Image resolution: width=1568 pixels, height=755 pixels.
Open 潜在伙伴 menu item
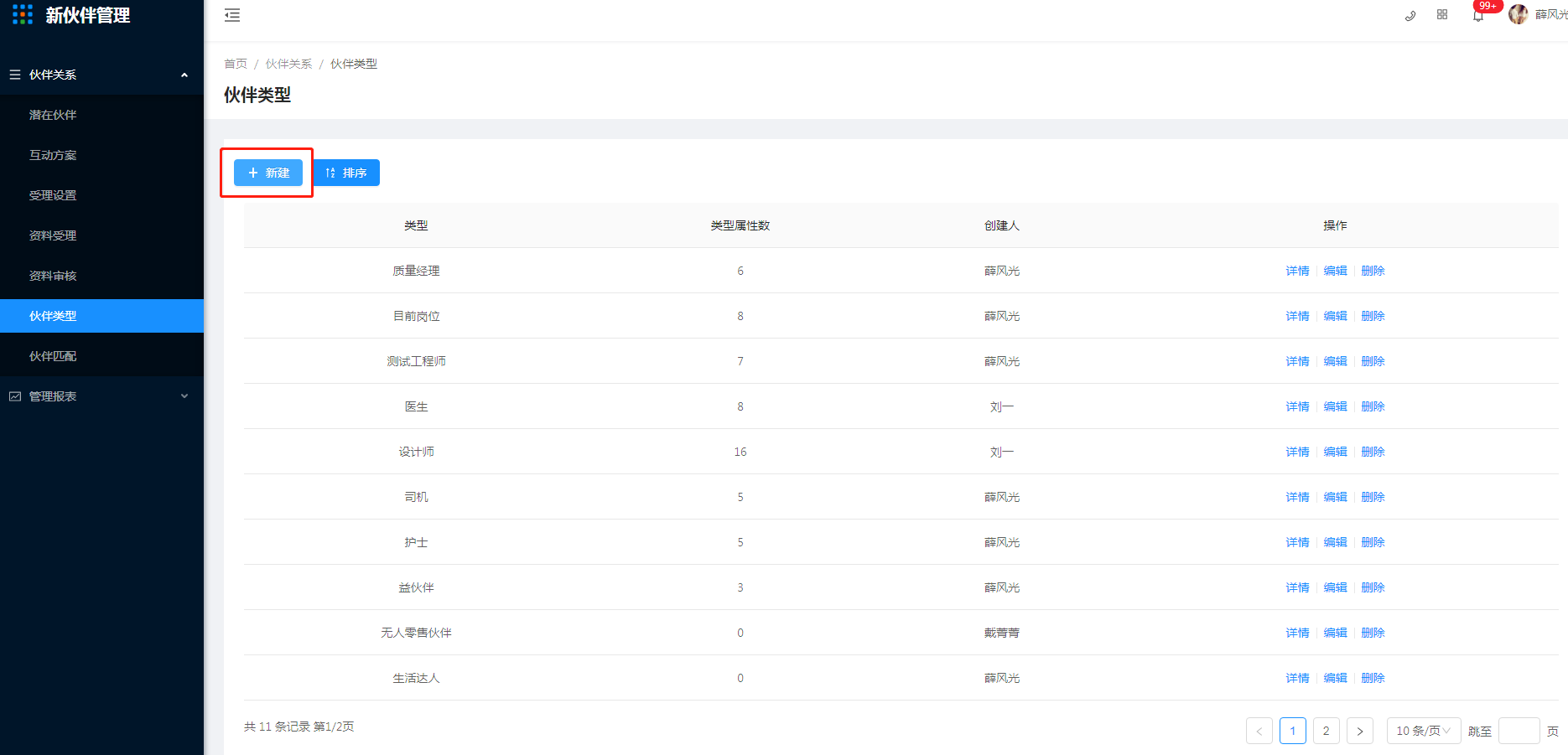pyautogui.click(x=101, y=115)
